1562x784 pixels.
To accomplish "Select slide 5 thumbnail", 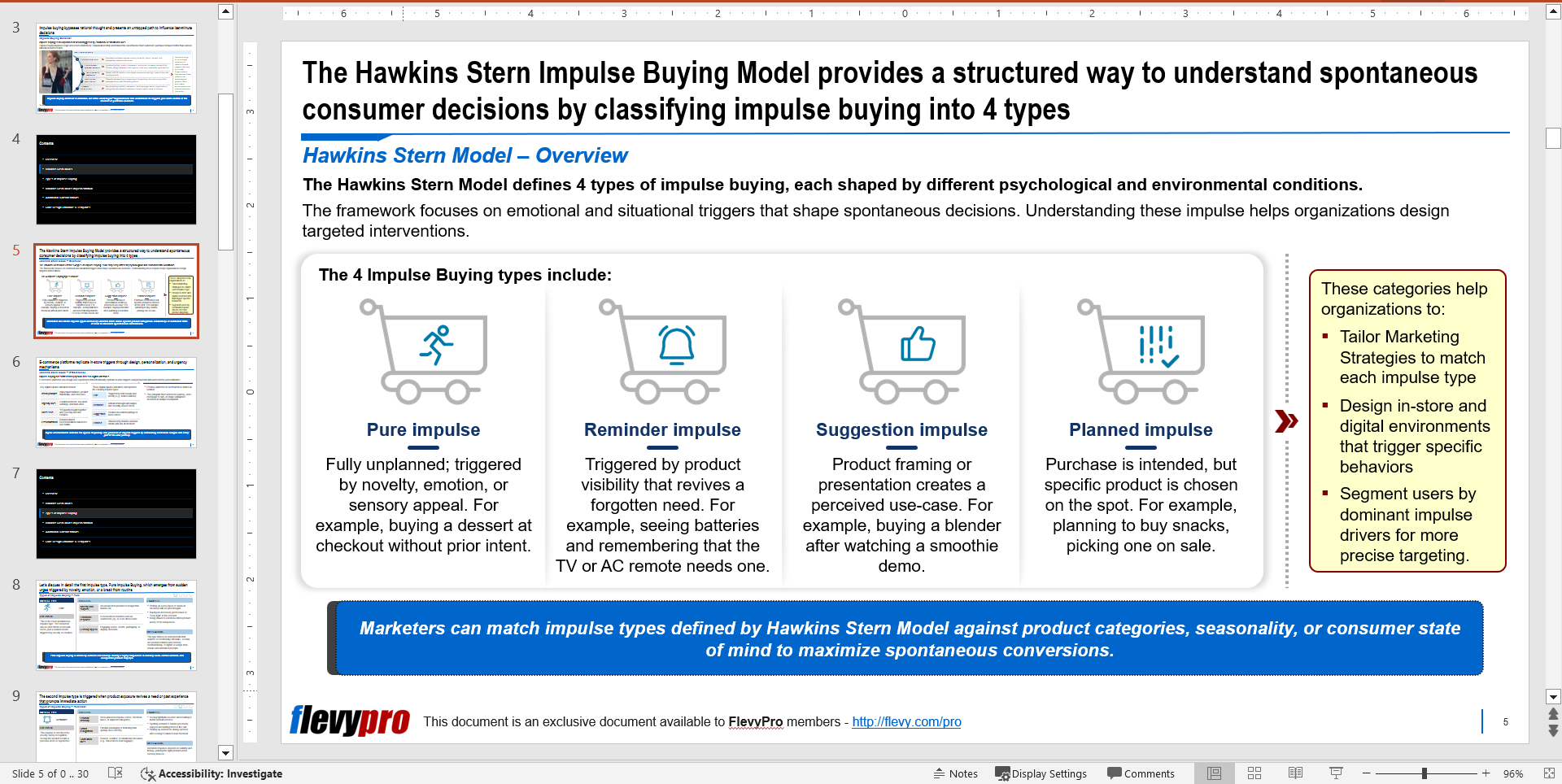I will click(x=116, y=291).
